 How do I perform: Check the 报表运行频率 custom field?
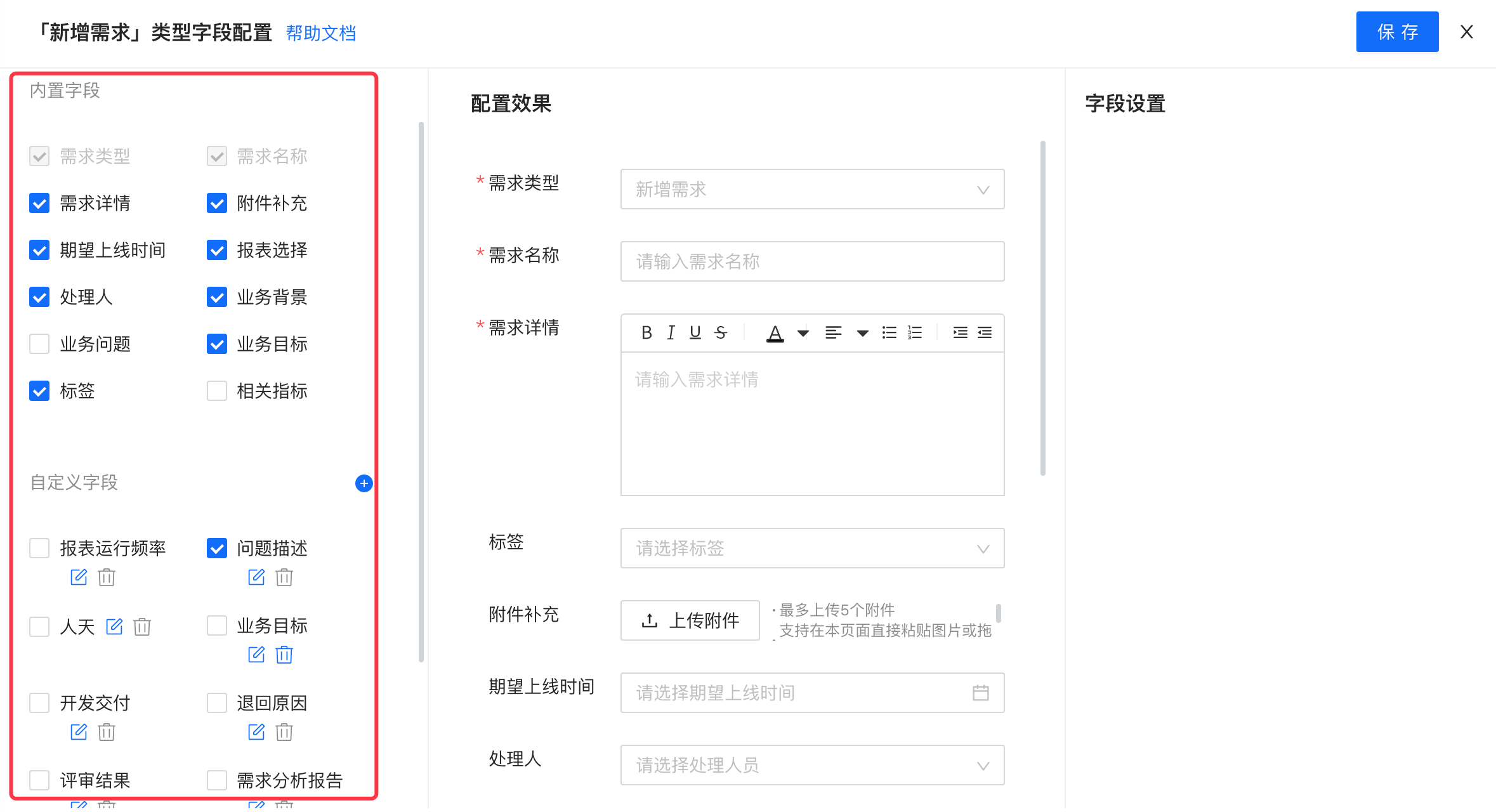tap(39, 548)
